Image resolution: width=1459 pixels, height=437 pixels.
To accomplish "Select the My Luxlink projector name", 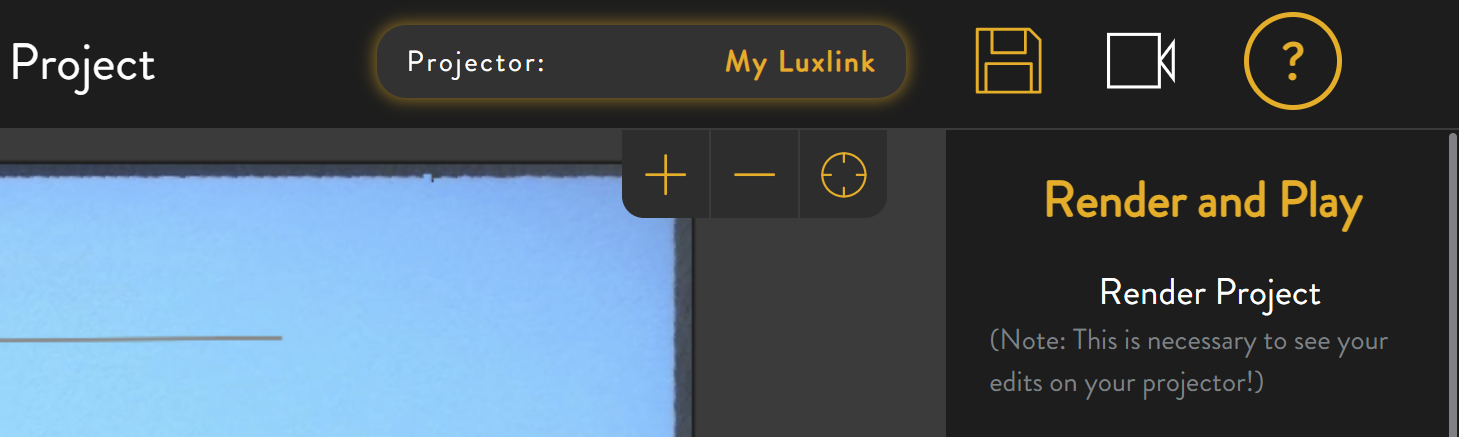I will (800, 62).
